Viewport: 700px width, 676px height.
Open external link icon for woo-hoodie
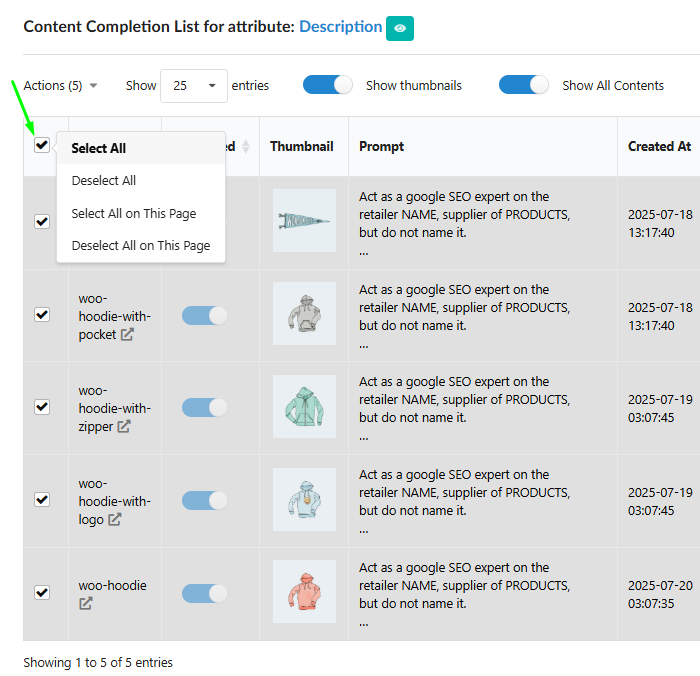click(x=86, y=604)
